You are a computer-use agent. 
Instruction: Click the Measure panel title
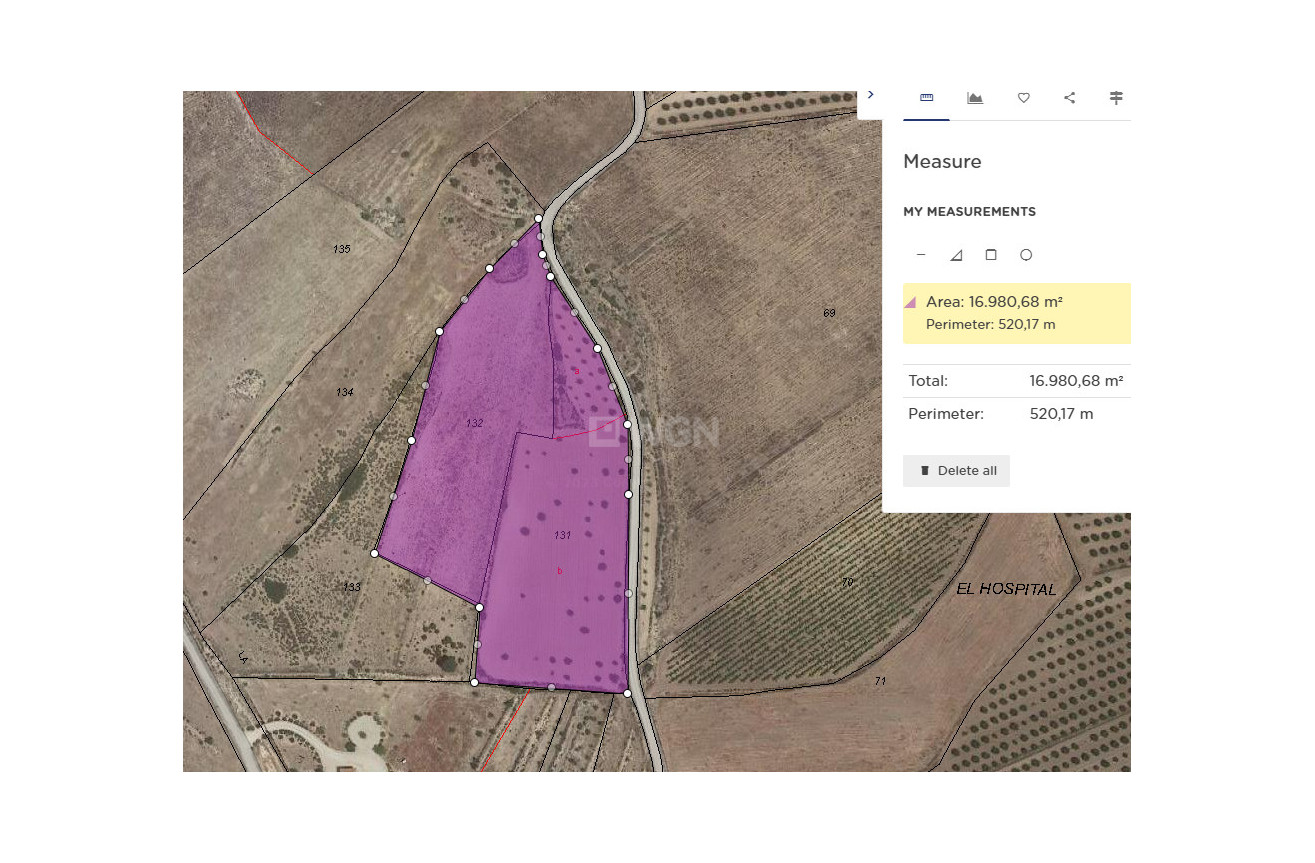pyautogui.click(x=942, y=161)
